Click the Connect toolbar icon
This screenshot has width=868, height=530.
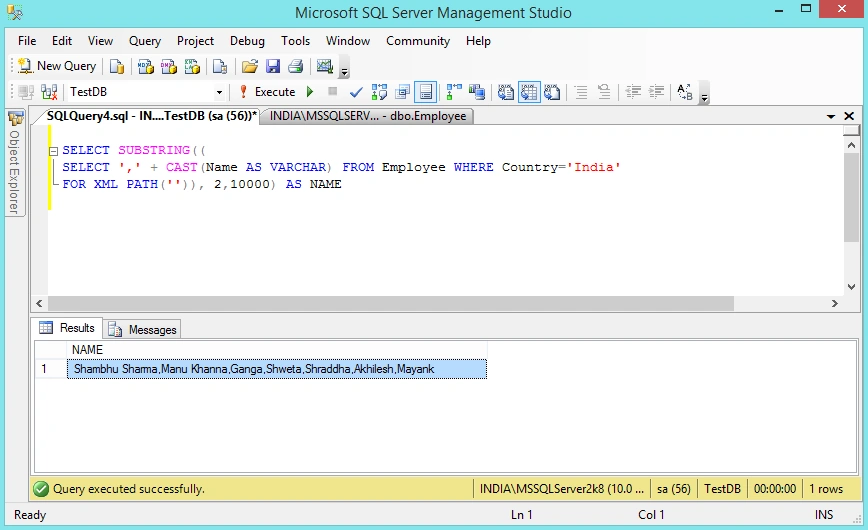[x=26, y=92]
